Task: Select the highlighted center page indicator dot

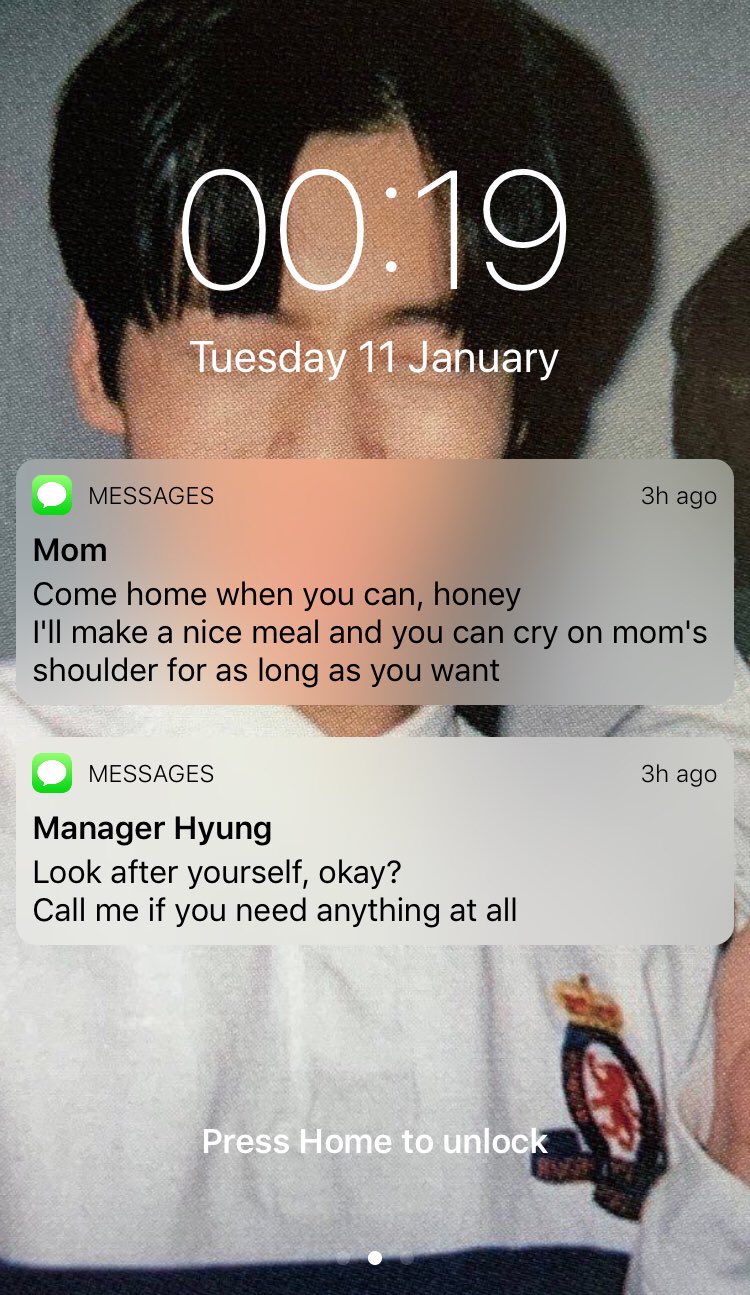Action: tap(375, 1258)
